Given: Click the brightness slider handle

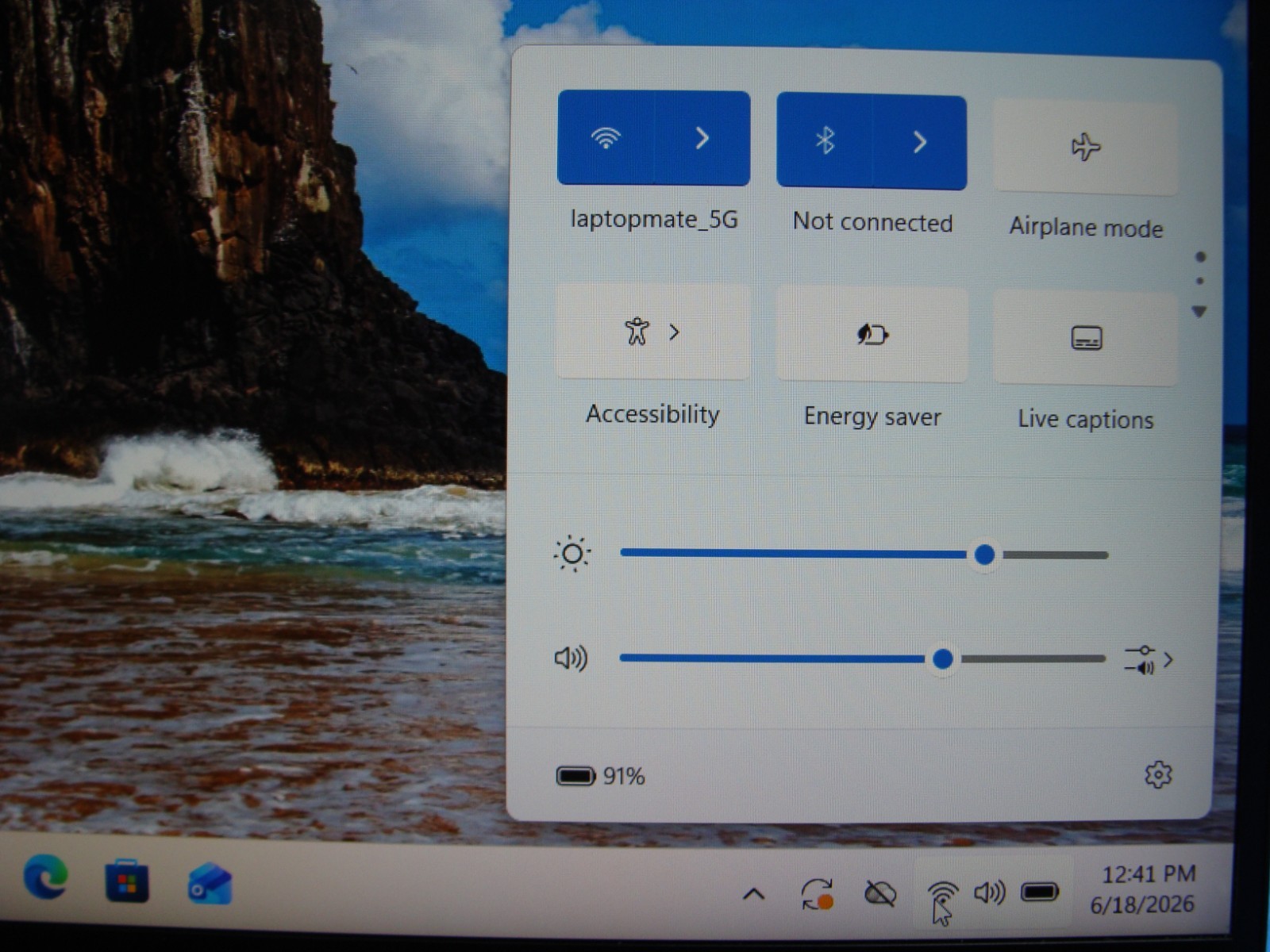Looking at the screenshot, I should coord(984,555).
